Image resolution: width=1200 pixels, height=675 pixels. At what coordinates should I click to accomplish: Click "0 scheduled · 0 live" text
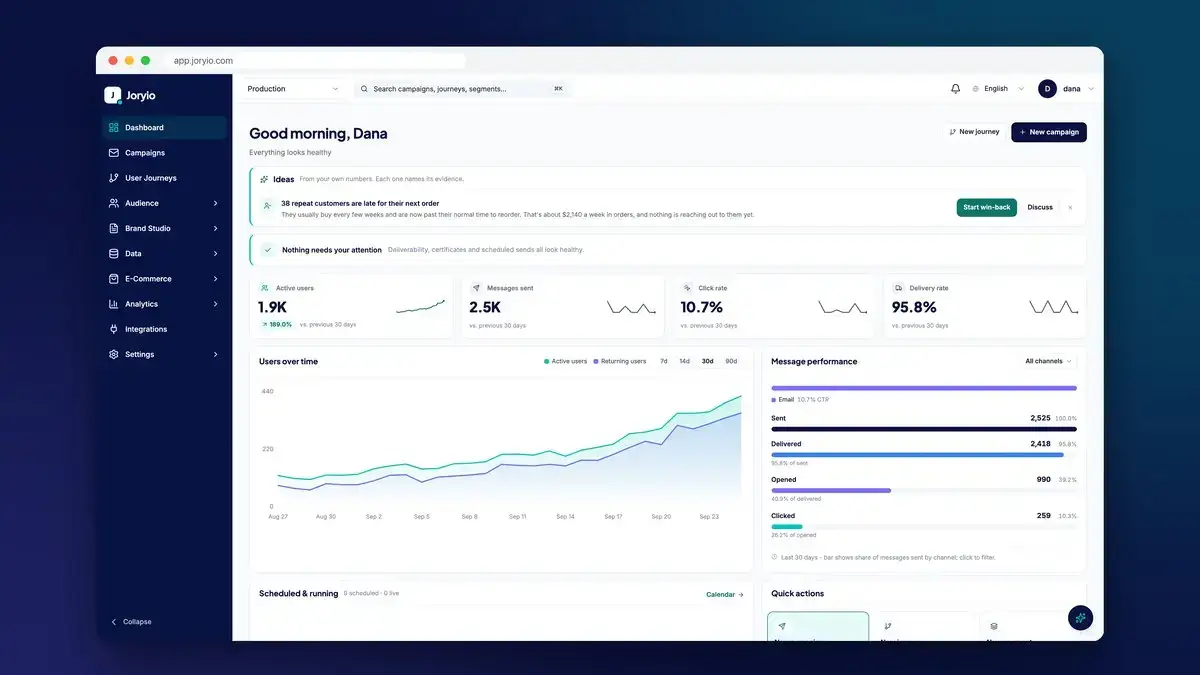coord(371,594)
